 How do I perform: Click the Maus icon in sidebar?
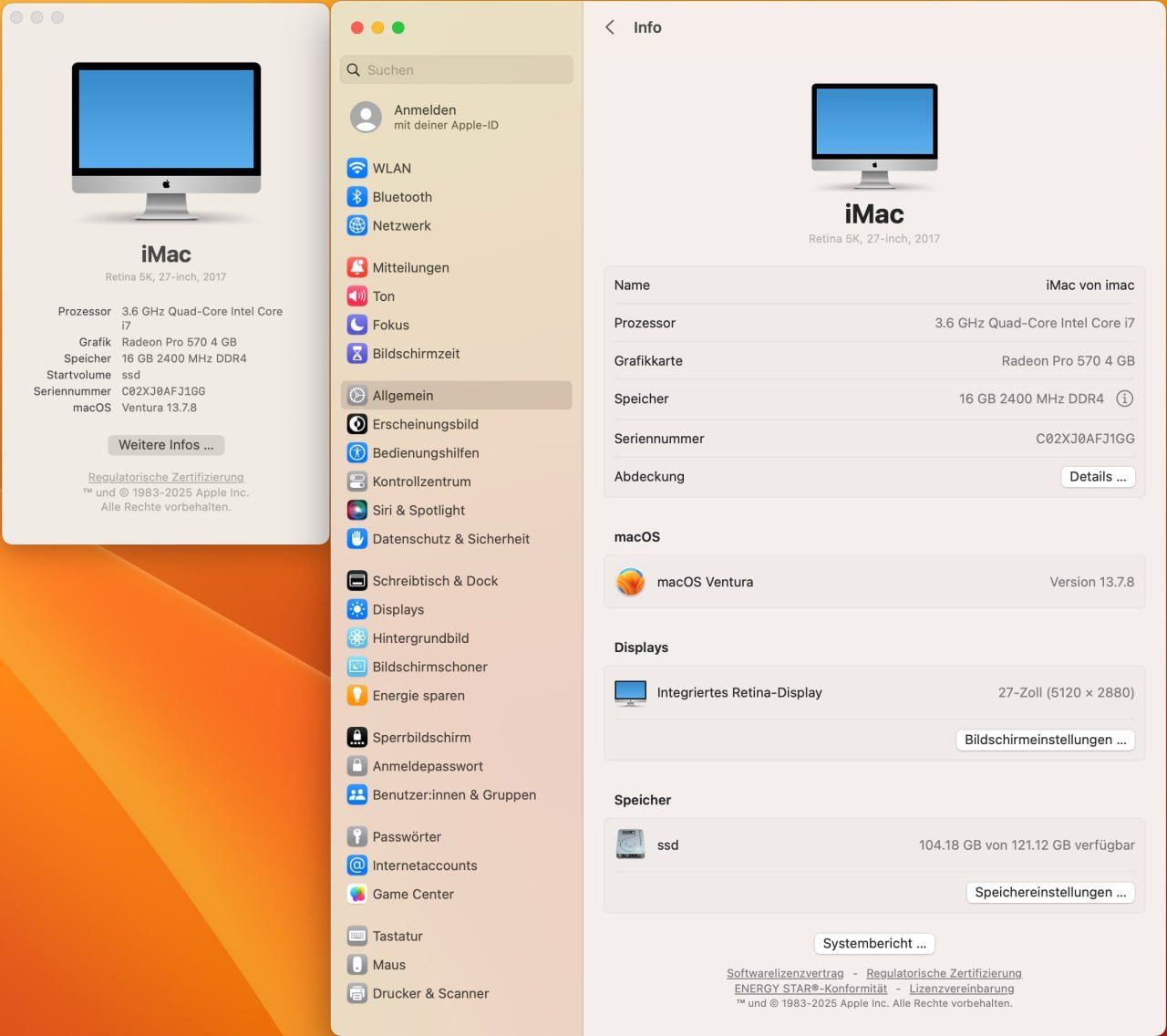356,965
